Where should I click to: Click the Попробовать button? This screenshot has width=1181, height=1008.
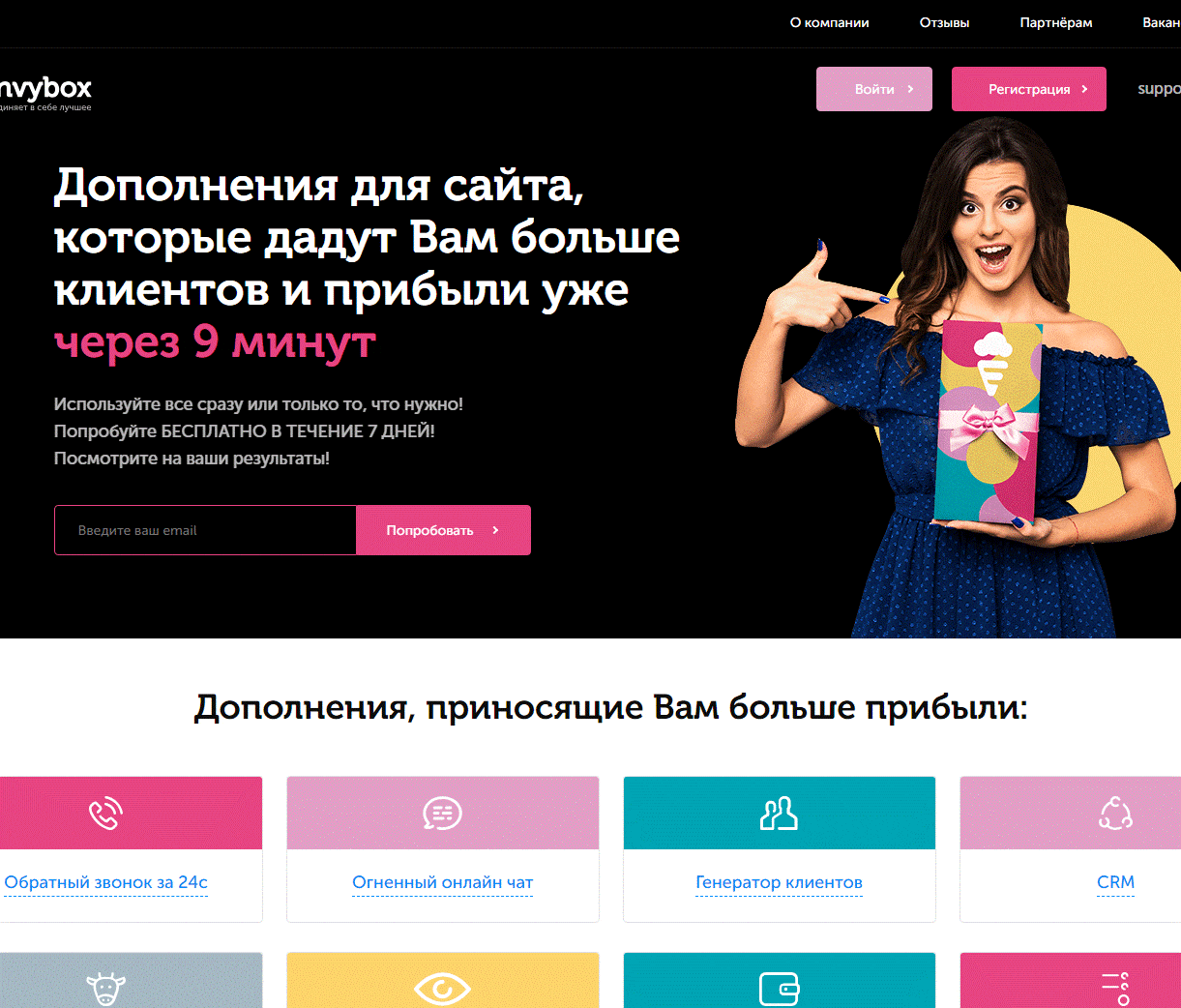443,530
